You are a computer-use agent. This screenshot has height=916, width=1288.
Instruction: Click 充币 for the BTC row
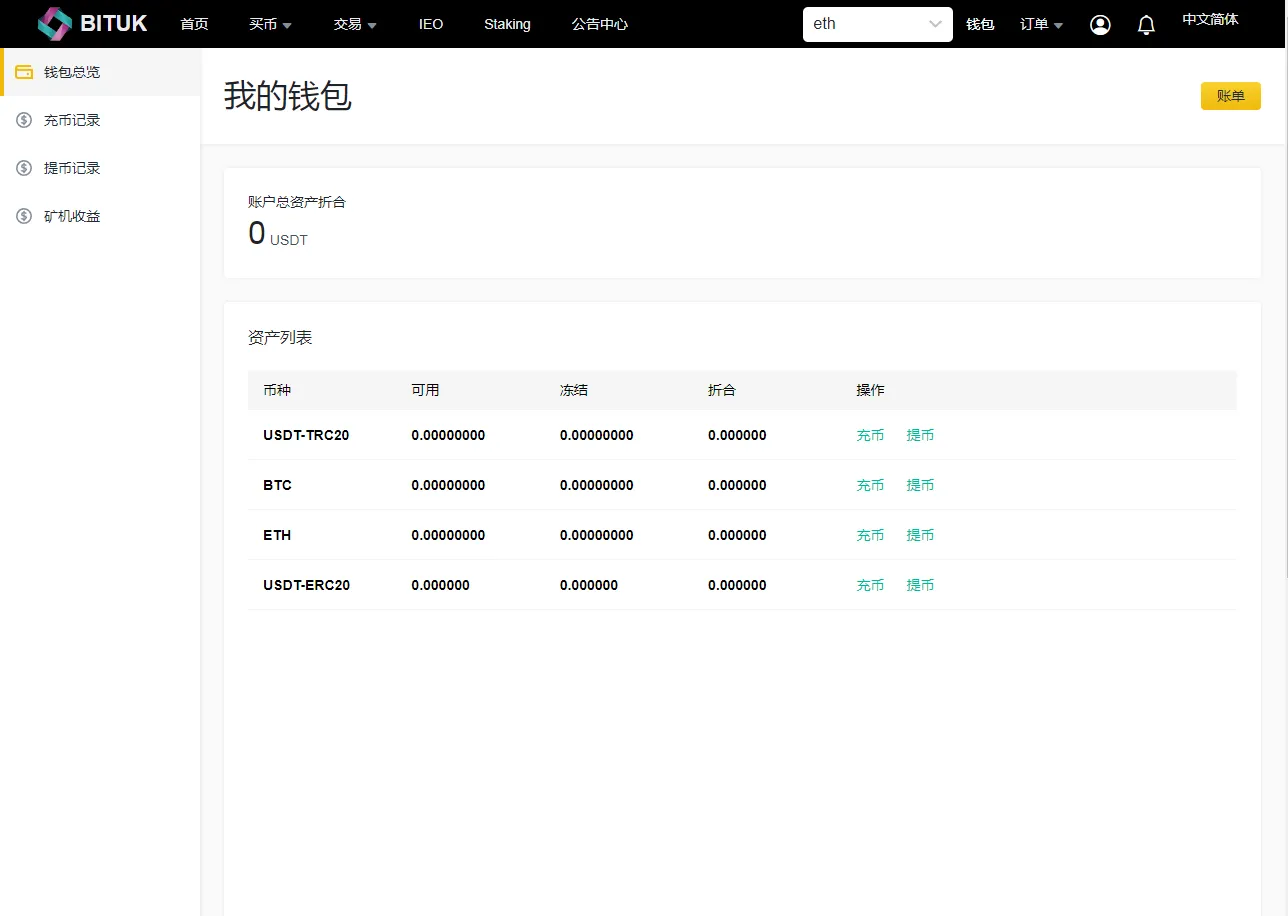click(x=870, y=485)
